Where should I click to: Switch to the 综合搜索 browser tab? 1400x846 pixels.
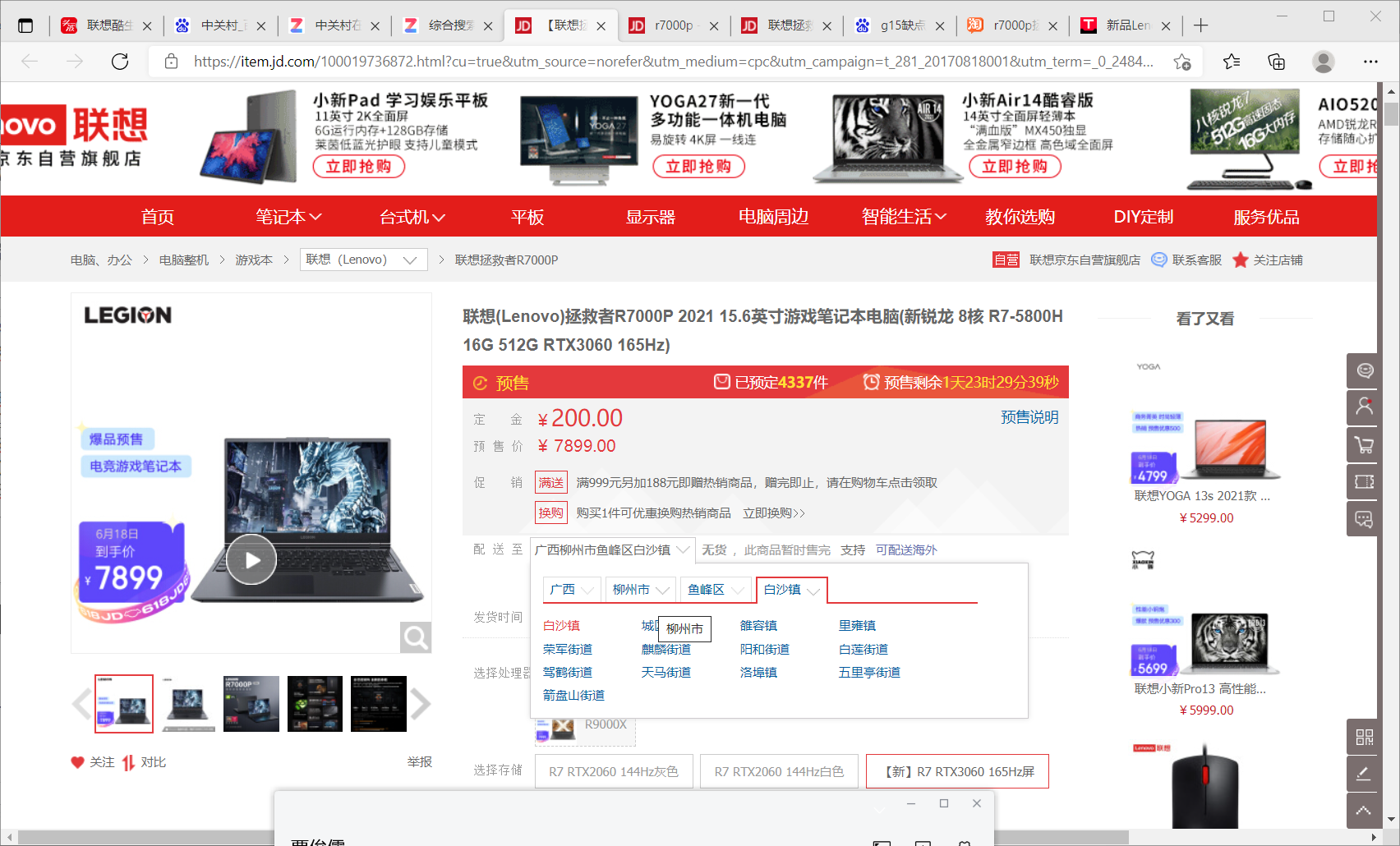point(449,25)
